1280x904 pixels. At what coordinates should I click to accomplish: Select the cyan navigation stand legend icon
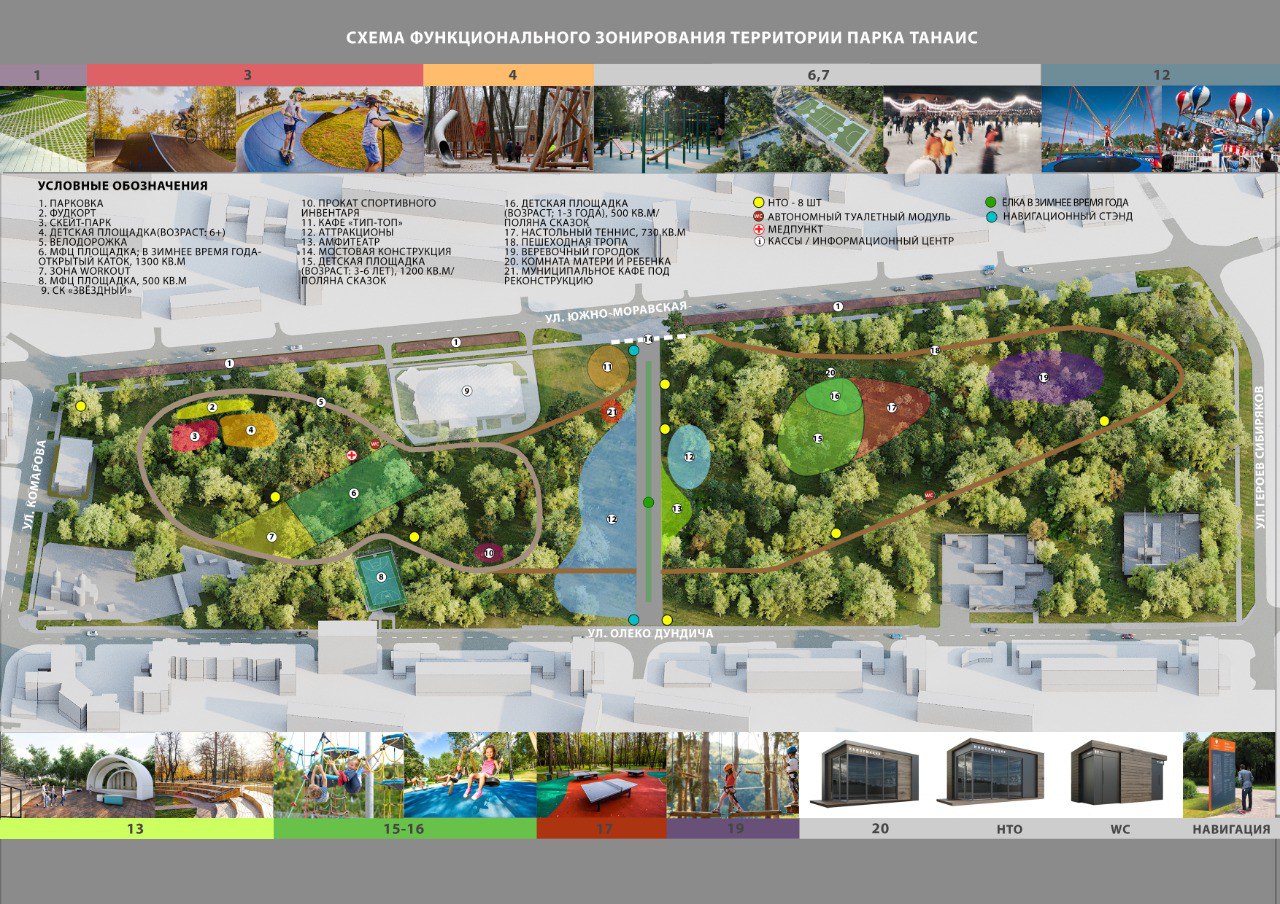click(x=990, y=216)
